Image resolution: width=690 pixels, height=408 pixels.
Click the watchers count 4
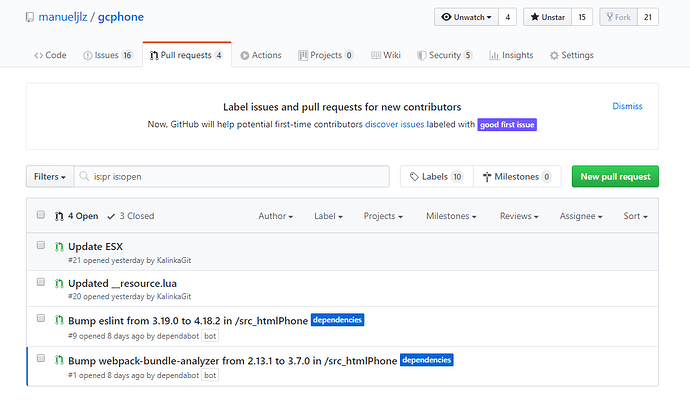click(507, 17)
